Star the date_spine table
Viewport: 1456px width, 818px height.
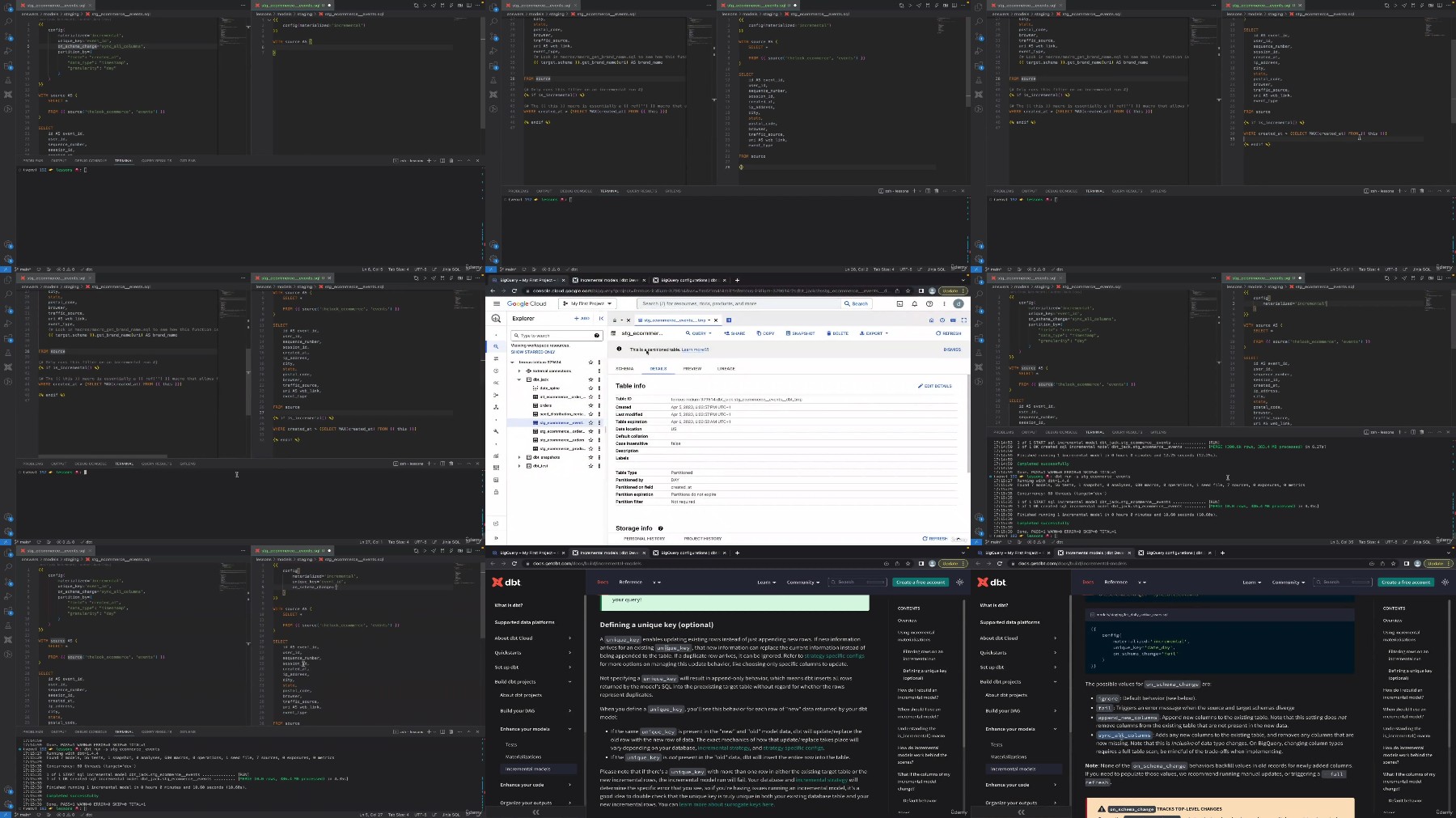coord(590,388)
